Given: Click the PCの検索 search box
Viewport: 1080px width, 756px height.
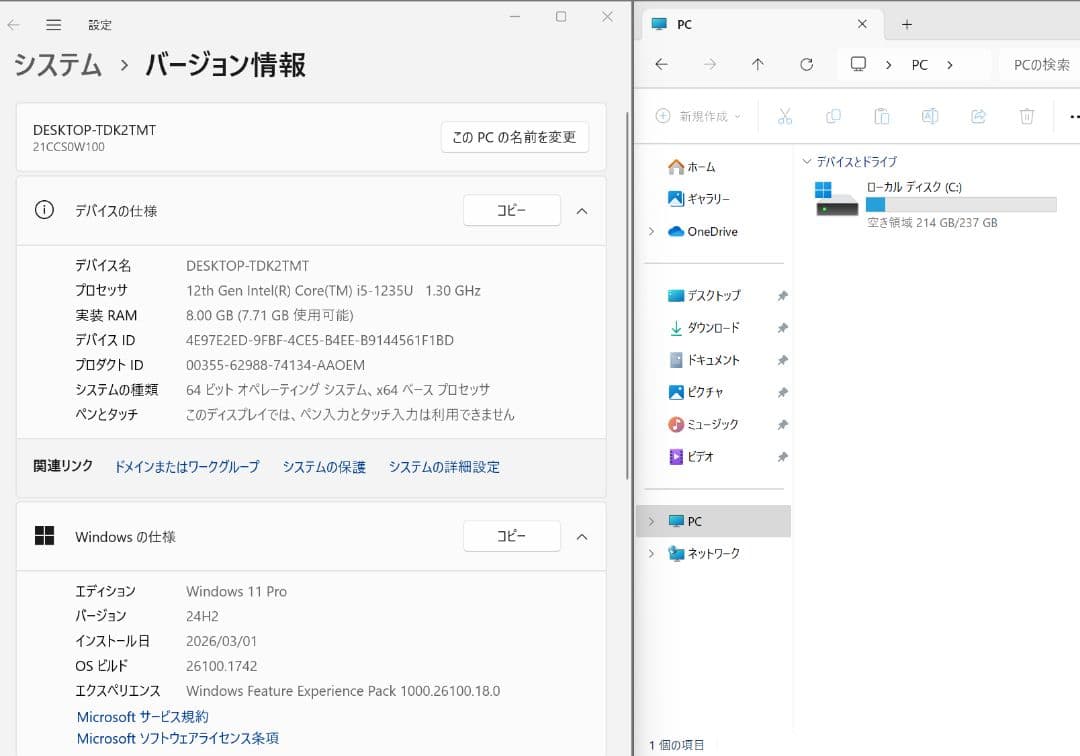Looking at the screenshot, I should [x=1041, y=65].
